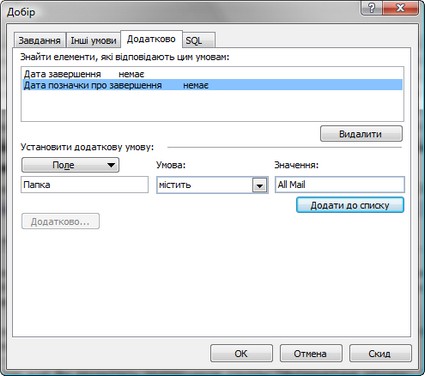Image resolution: width=425 pixels, height=376 pixels.
Task: Click the Отмена button
Action: (x=311, y=353)
